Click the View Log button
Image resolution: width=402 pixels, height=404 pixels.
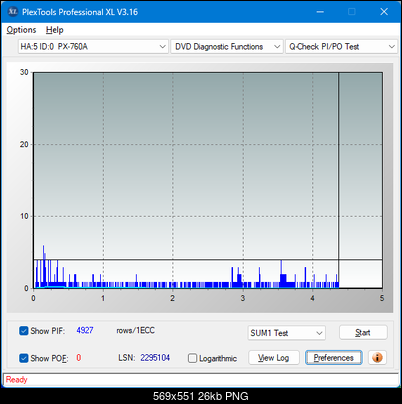pos(274,358)
